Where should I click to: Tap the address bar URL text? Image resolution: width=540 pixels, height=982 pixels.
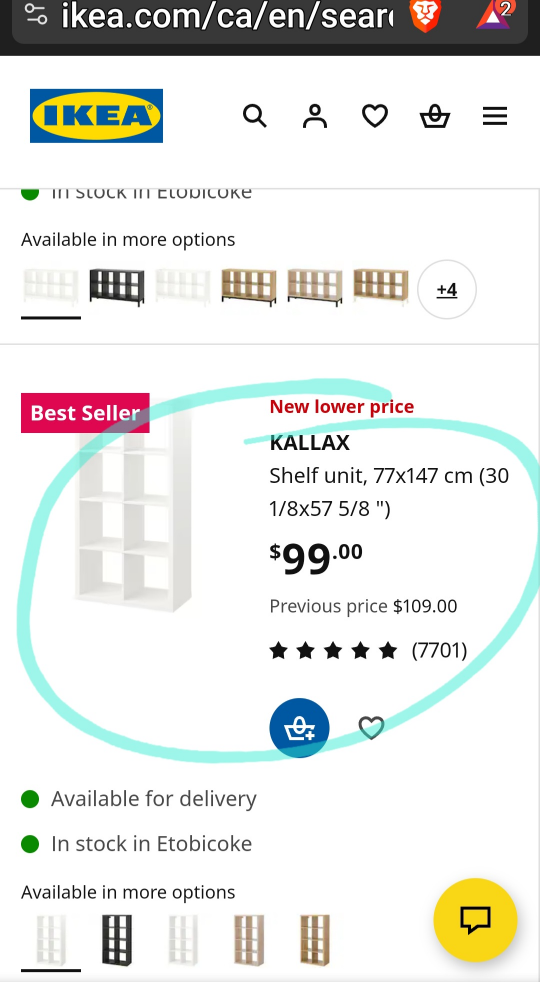click(x=227, y=18)
